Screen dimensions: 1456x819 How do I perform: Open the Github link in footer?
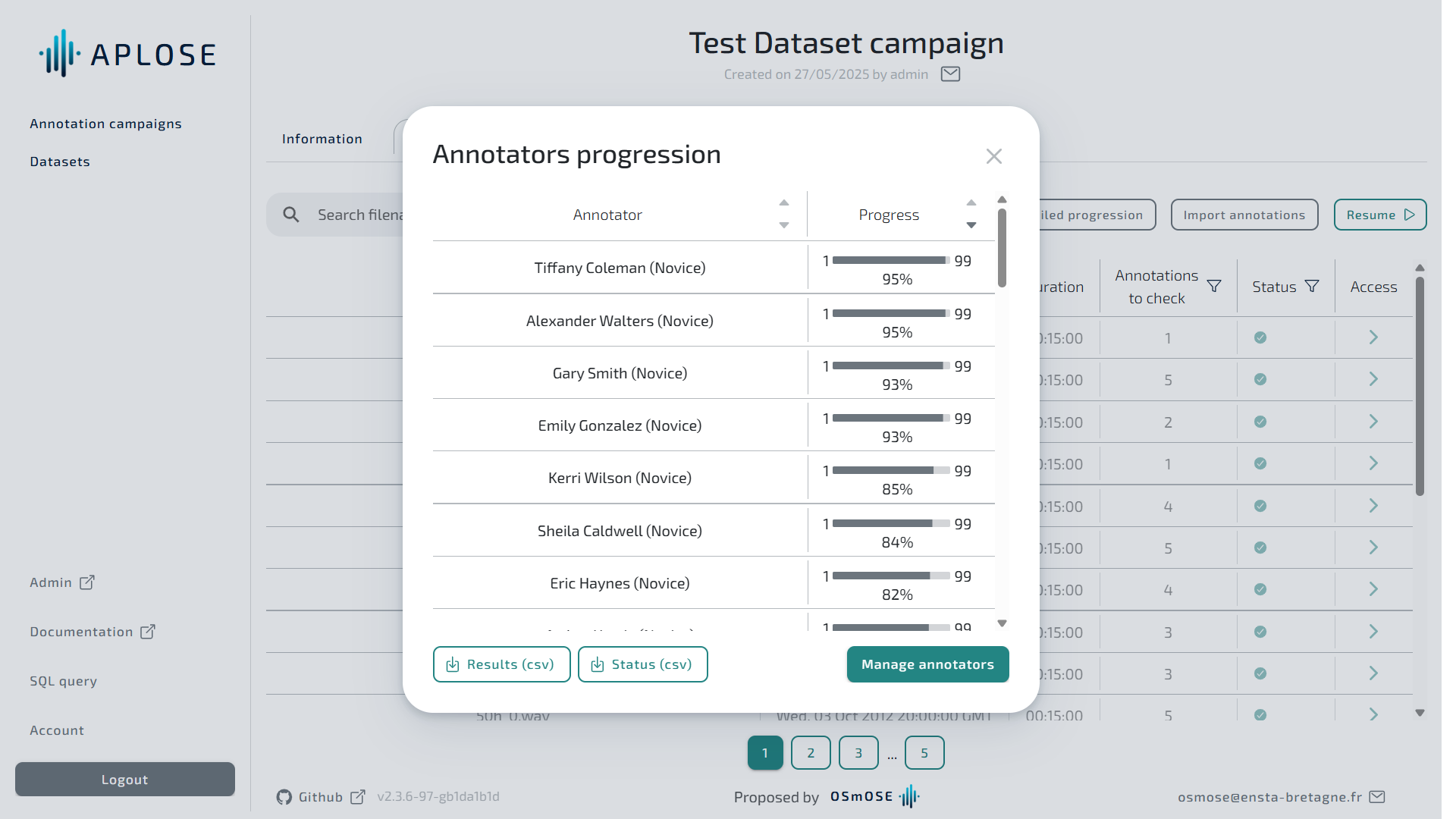(x=320, y=797)
